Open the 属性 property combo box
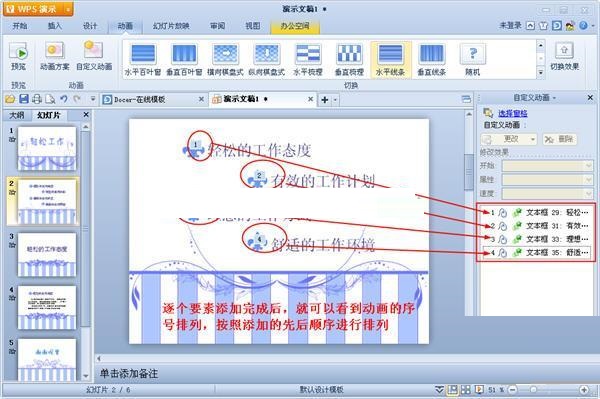Image resolution: width=600 pixels, height=399 pixels. tap(547, 179)
